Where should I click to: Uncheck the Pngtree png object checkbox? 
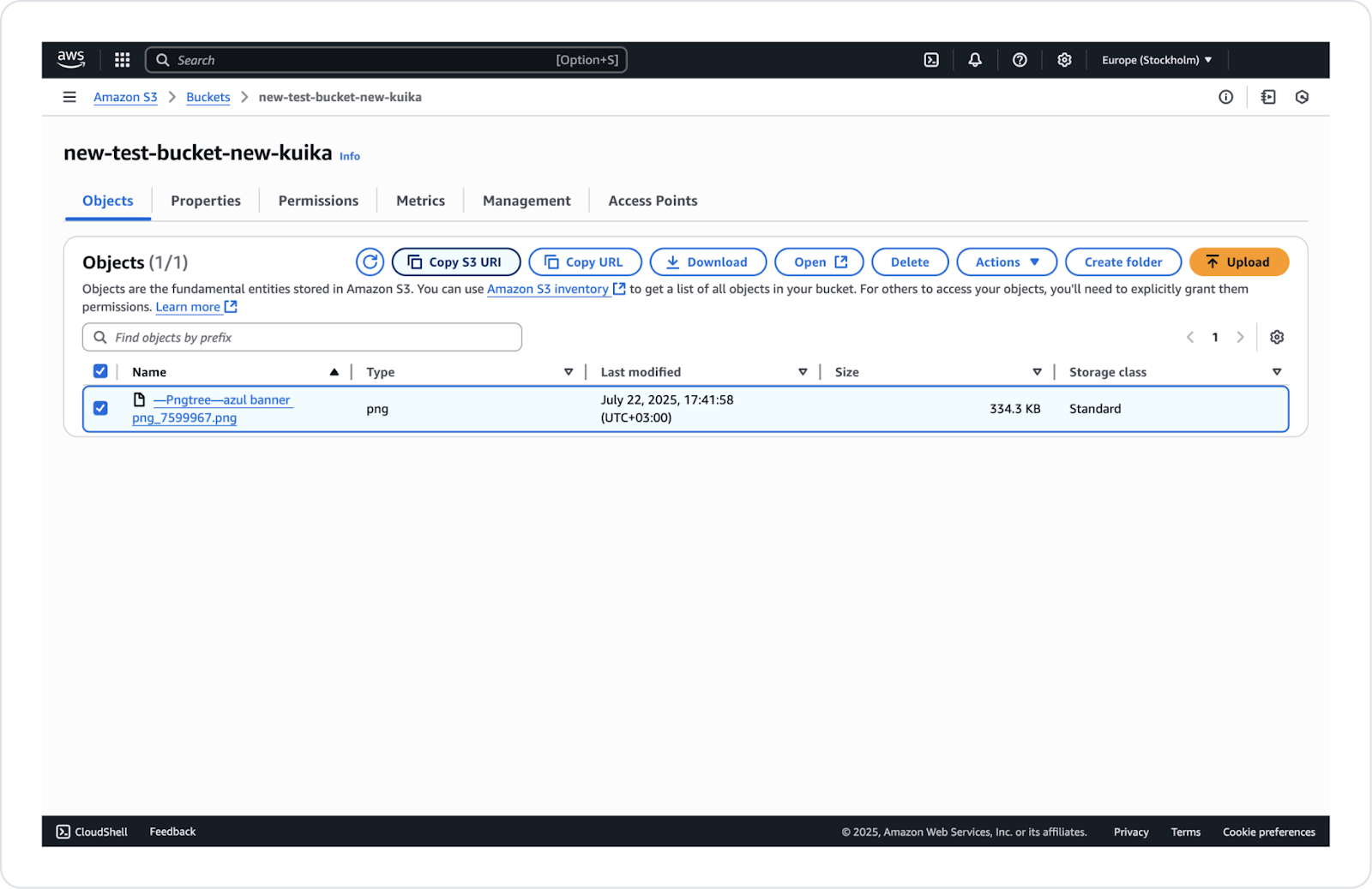[x=100, y=408]
